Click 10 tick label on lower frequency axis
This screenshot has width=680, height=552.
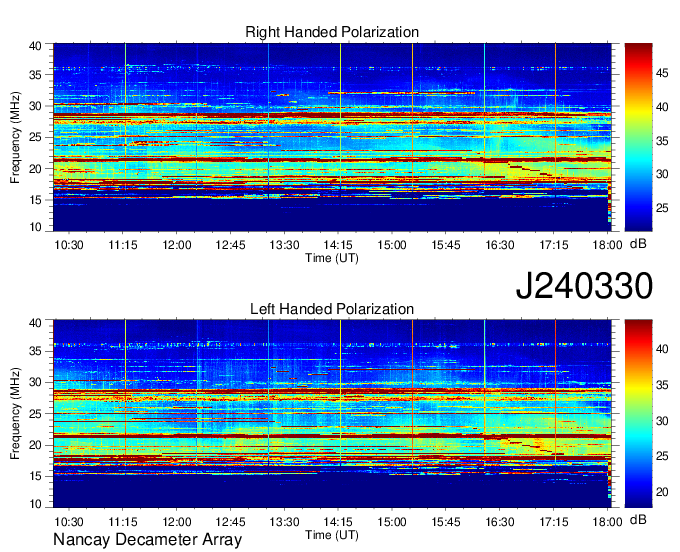coord(36,504)
